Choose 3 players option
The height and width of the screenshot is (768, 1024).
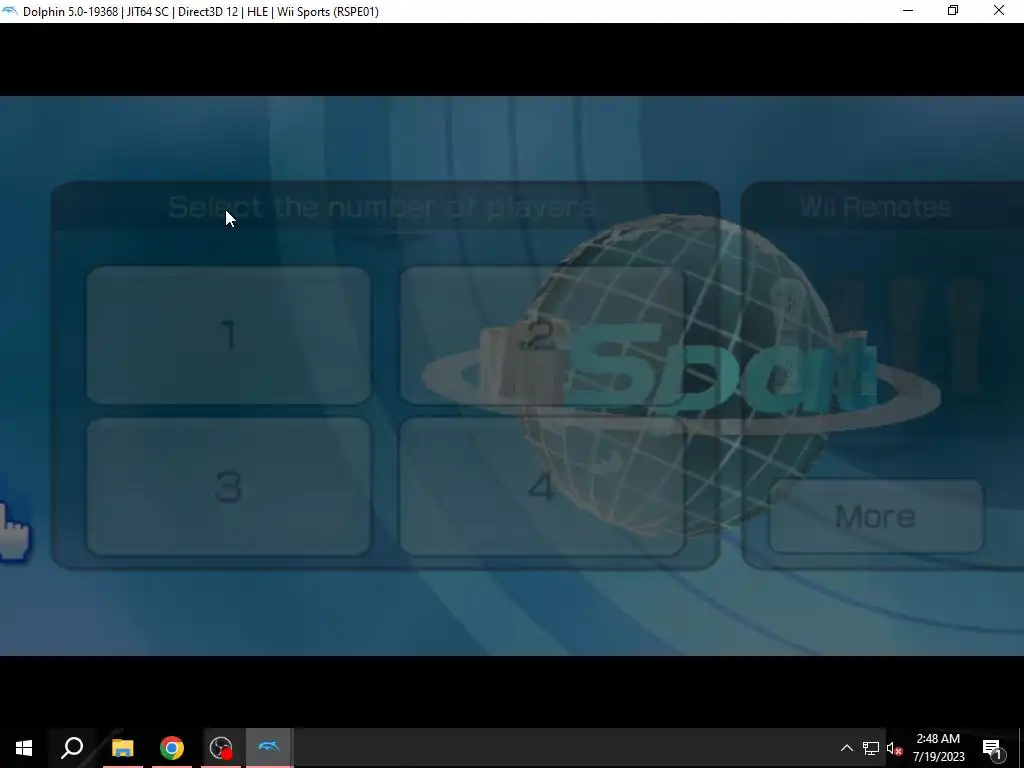(x=229, y=487)
